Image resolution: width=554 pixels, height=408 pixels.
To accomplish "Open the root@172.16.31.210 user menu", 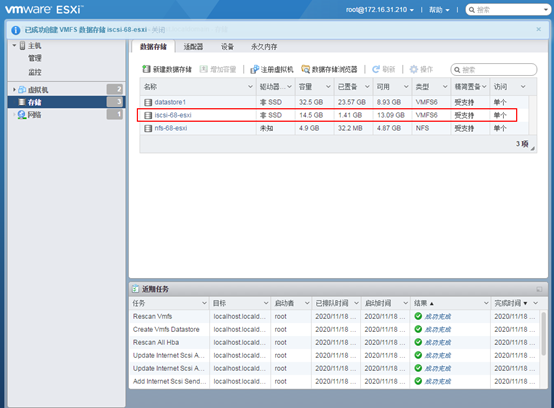I will click(380, 10).
